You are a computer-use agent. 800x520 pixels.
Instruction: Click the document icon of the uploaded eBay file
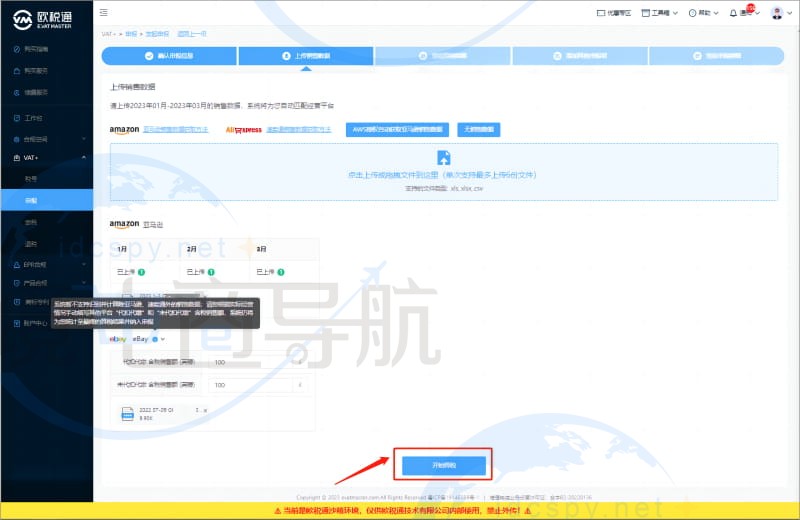coord(128,413)
